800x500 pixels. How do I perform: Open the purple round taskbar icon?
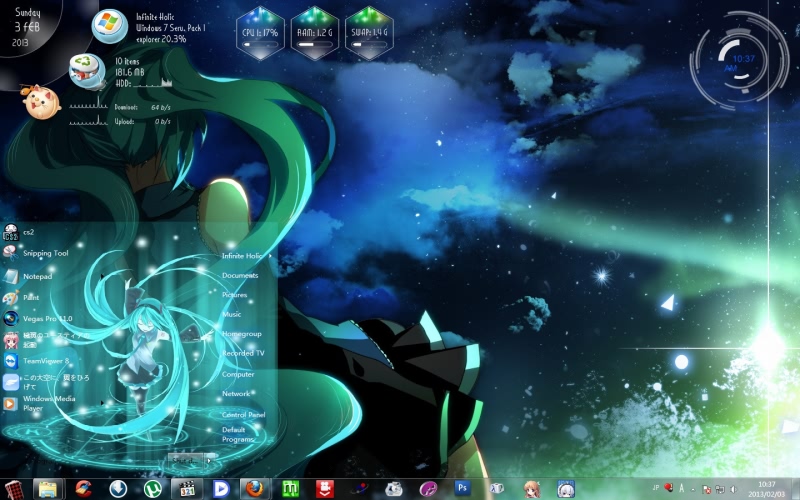[x=429, y=489]
